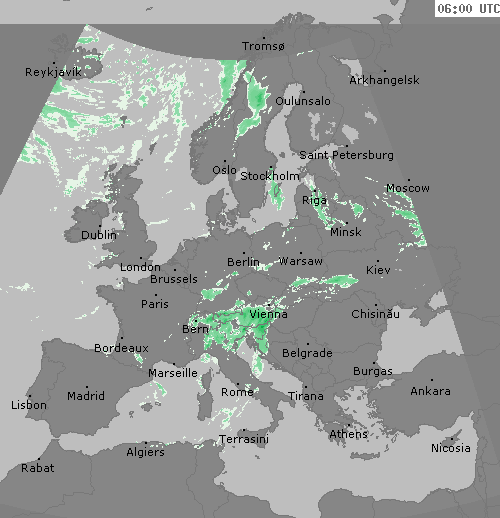Viewport: 500px width, 518px height.
Task: Select Berlin on the map
Action: click(243, 262)
